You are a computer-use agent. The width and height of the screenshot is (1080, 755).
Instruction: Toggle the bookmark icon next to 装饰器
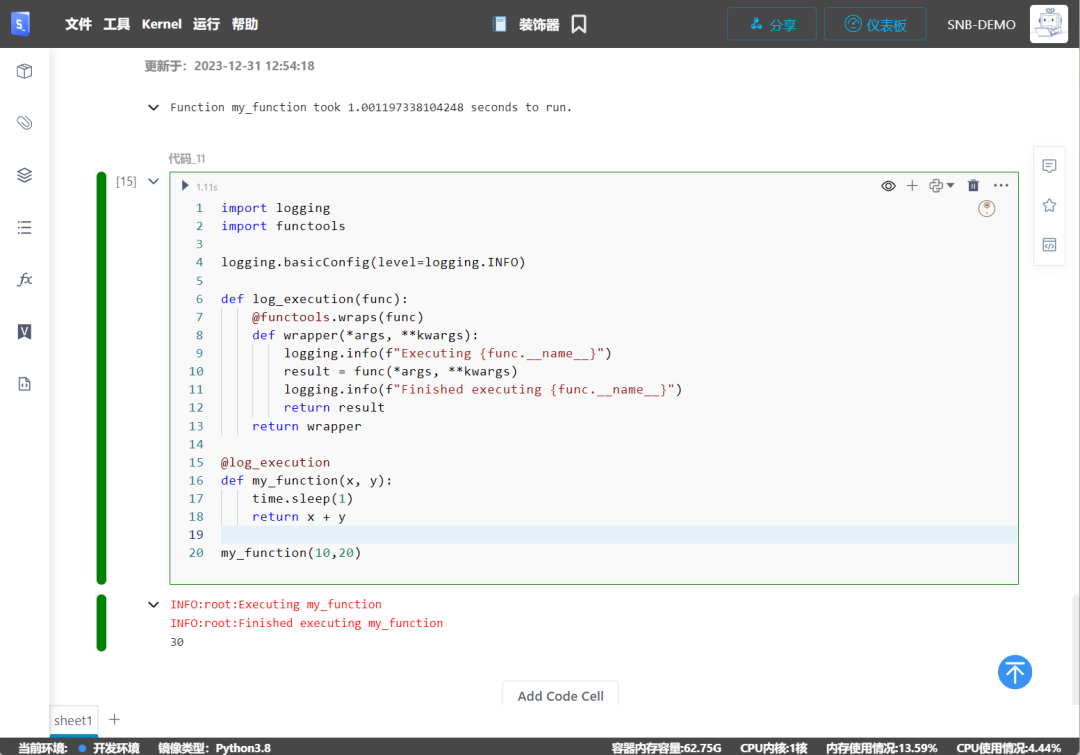tap(579, 24)
